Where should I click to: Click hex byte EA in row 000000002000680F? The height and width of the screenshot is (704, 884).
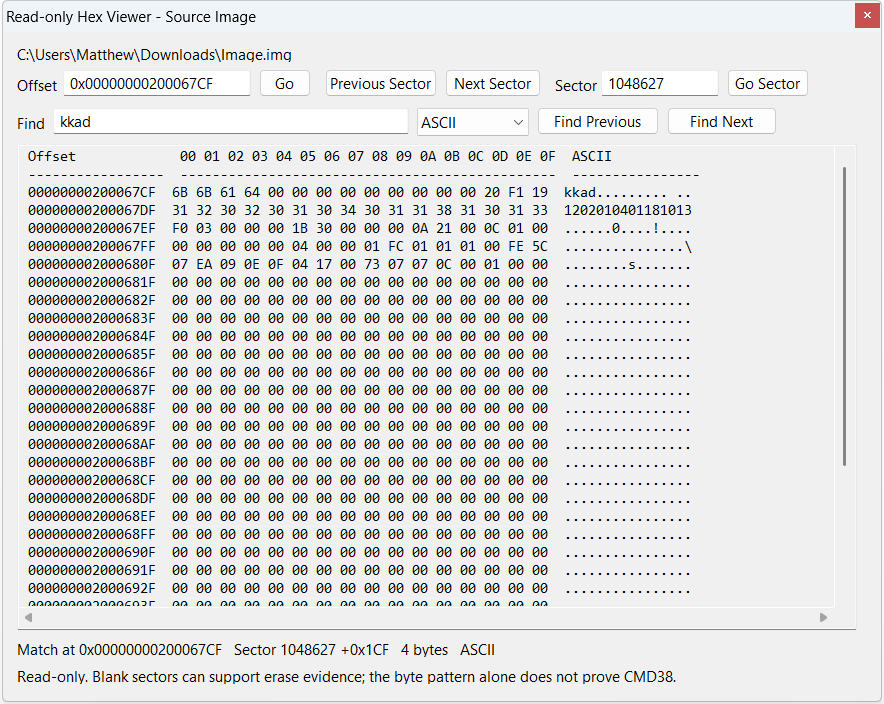pyautogui.click(x=204, y=264)
